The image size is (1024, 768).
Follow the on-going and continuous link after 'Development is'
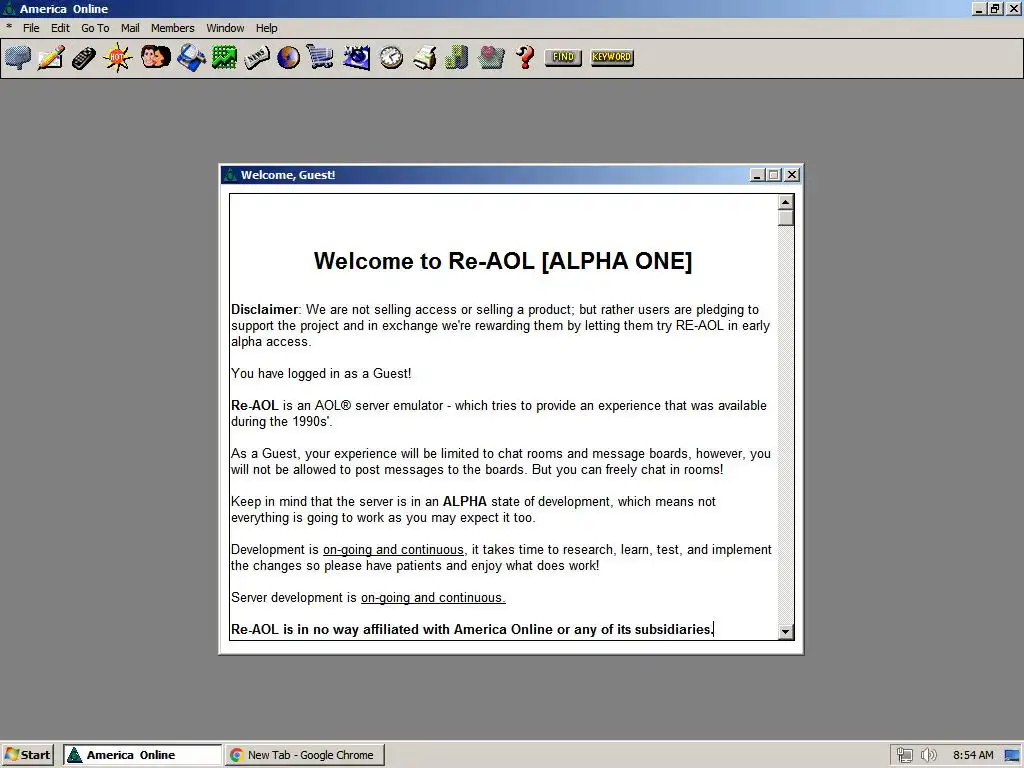pyautogui.click(x=393, y=550)
